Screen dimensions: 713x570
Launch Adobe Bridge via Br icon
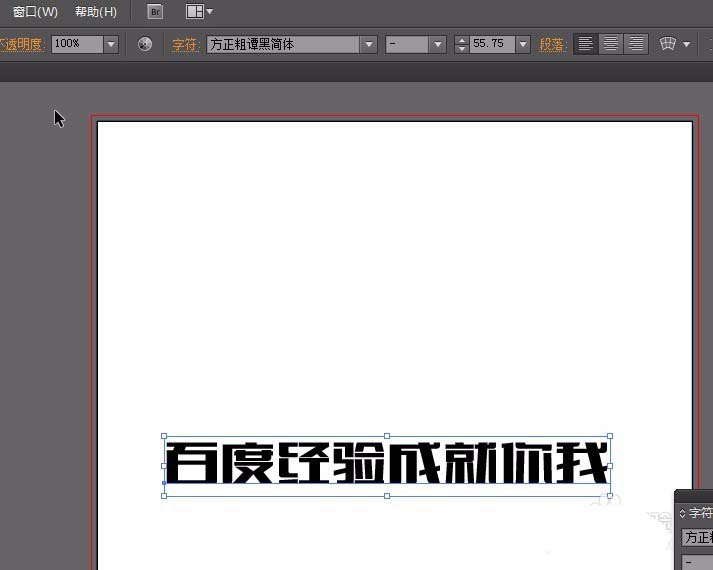click(156, 12)
